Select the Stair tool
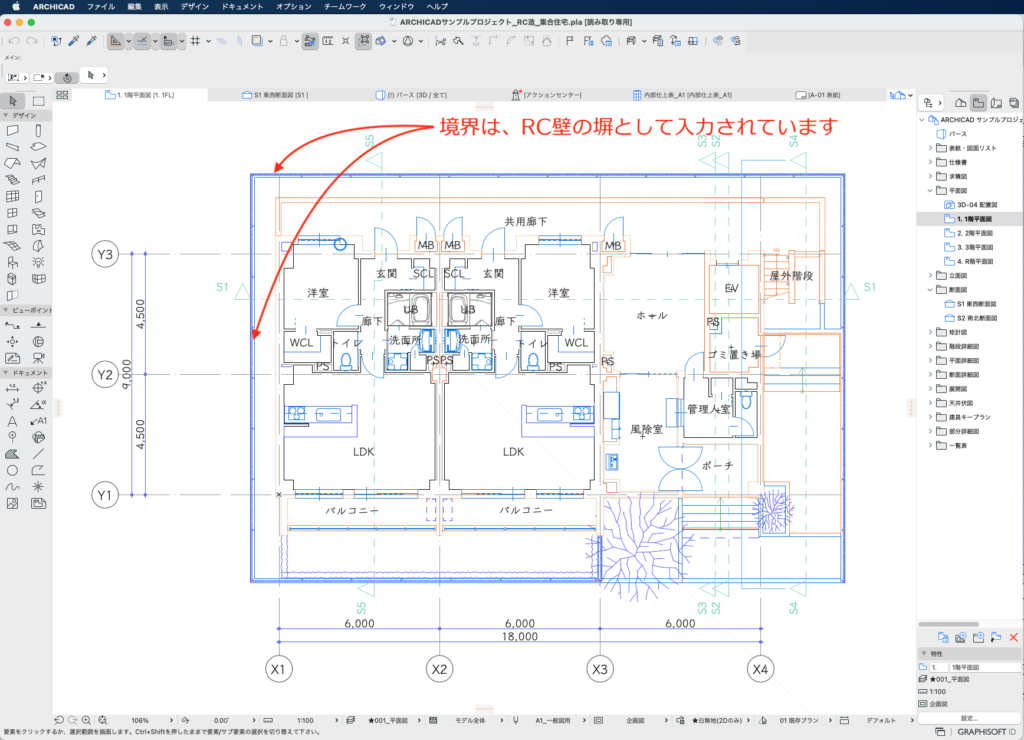1024x740 pixels. click(x=12, y=180)
